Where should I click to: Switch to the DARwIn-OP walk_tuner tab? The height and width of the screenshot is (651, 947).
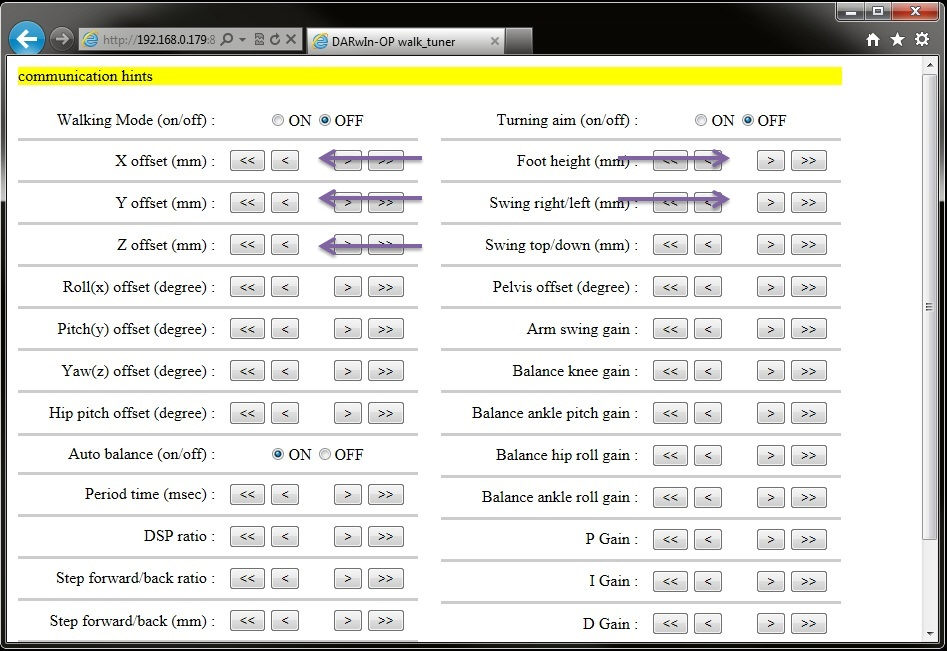click(405, 41)
